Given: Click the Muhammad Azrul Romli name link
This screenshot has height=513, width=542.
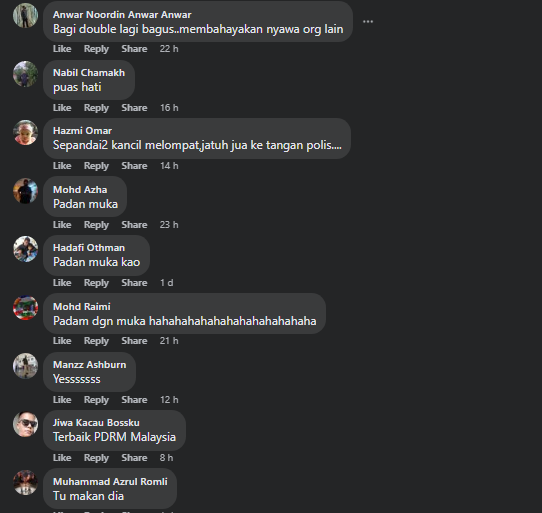Looking at the screenshot, I should pos(110,482).
